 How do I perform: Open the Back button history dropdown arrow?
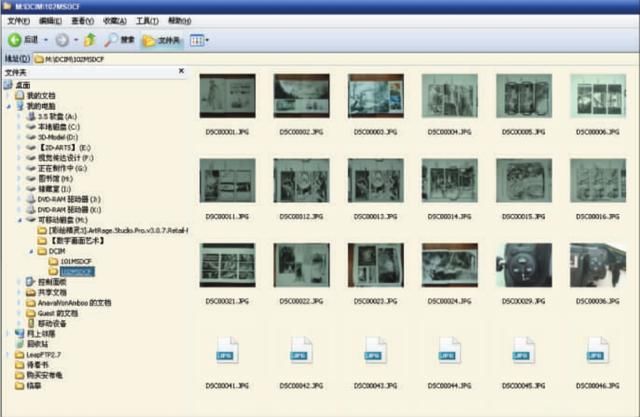[x=45, y=40]
